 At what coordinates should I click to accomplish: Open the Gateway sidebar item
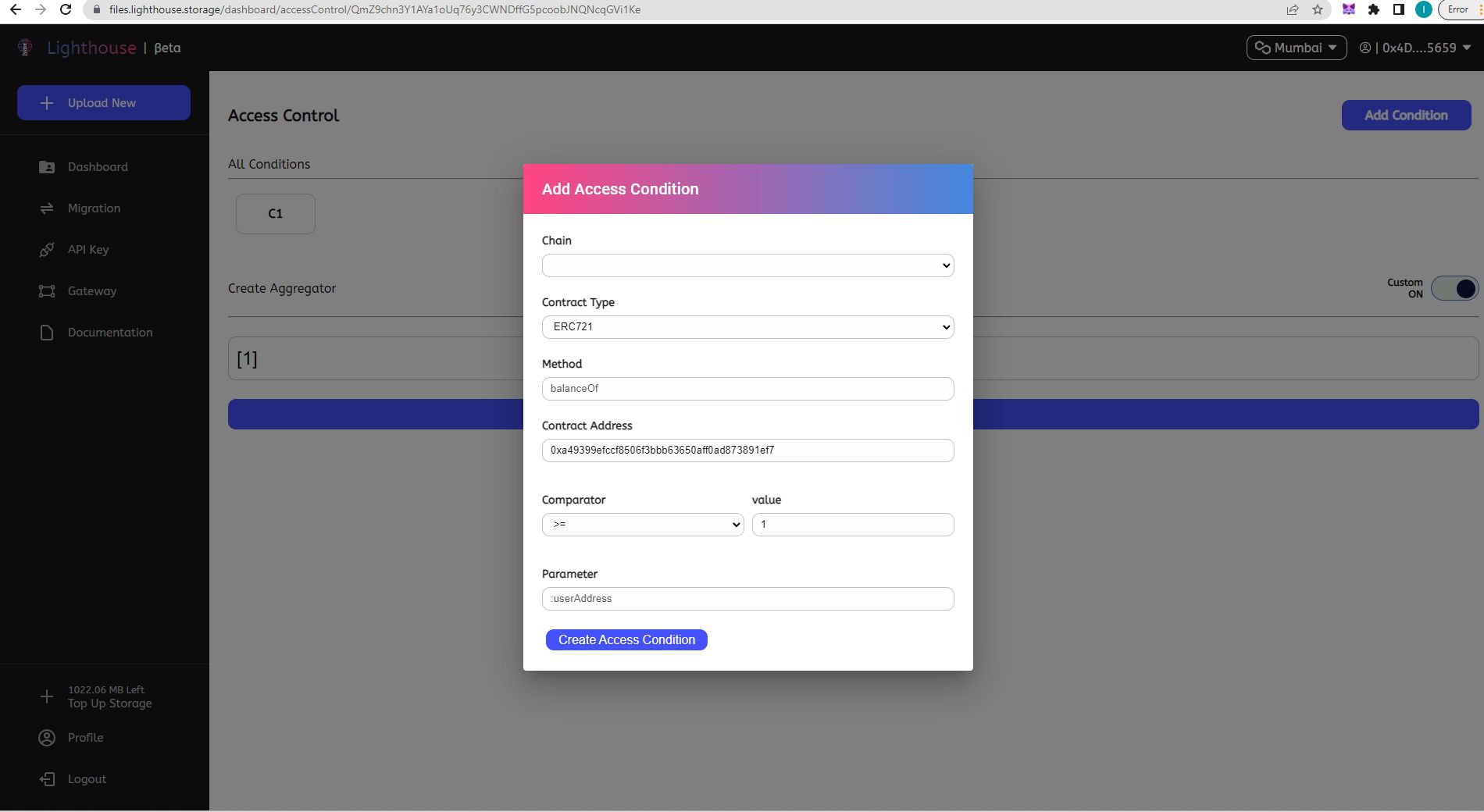(92, 291)
